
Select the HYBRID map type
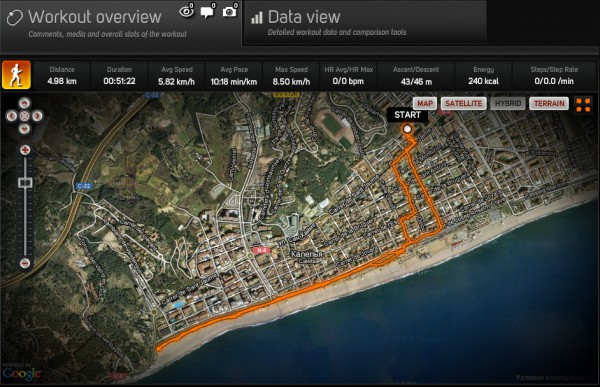point(508,103)
